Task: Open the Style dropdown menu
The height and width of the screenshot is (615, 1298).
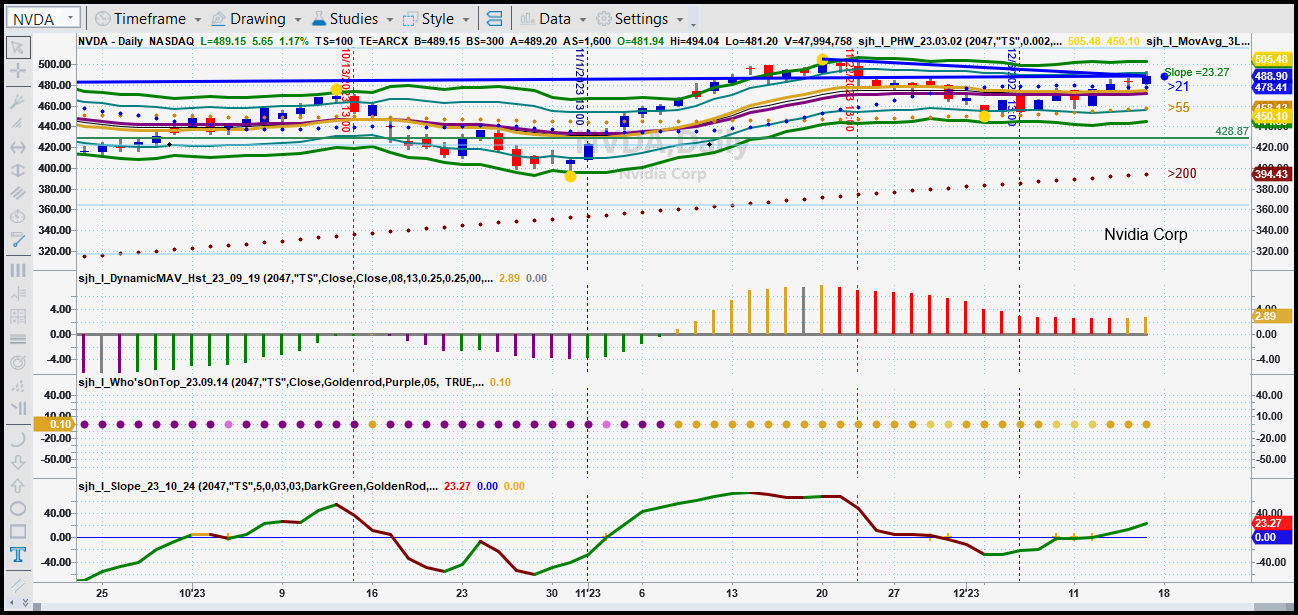Action: [436, 18]
